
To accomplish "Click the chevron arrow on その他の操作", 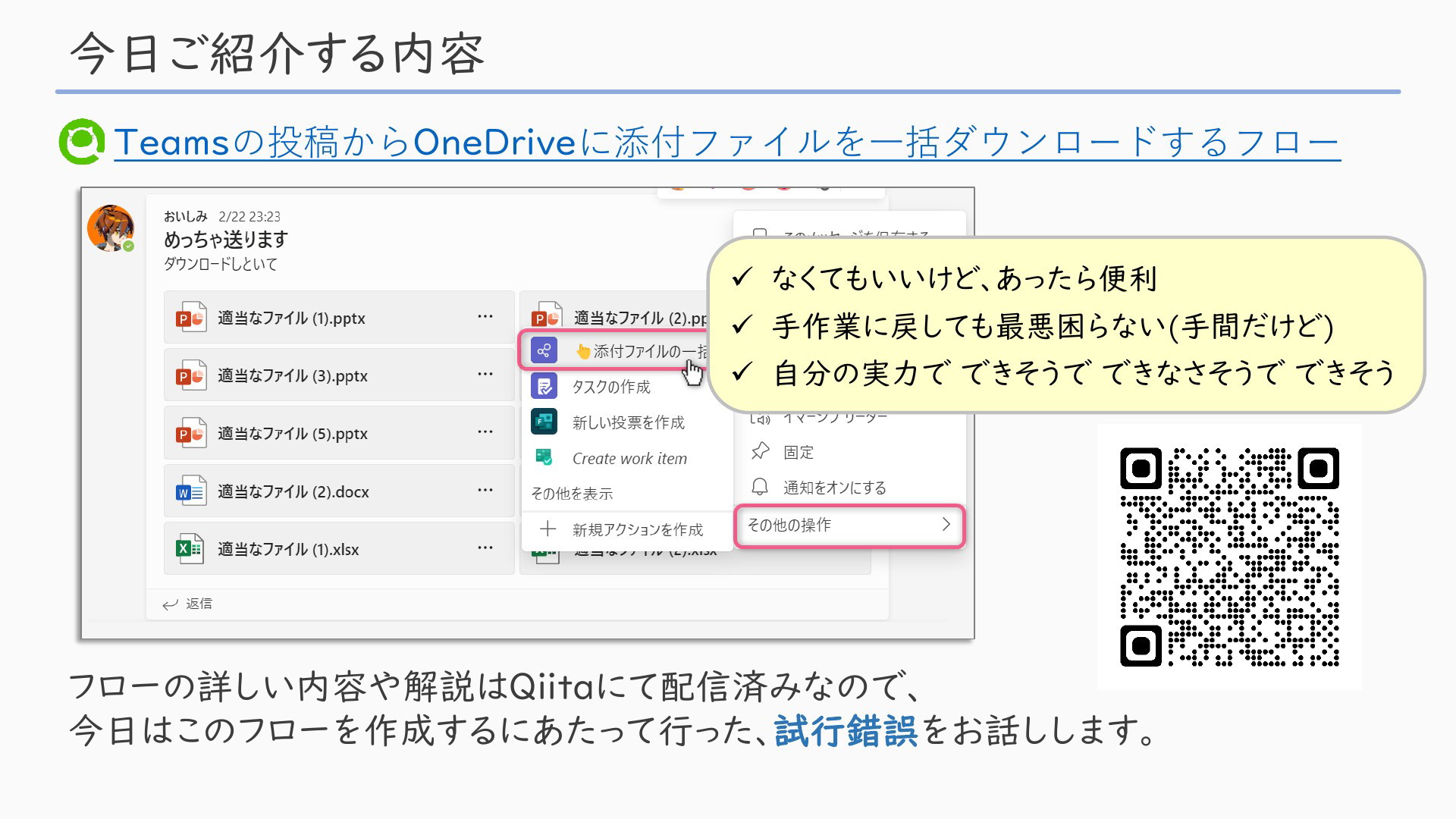I will pos(946,524).
